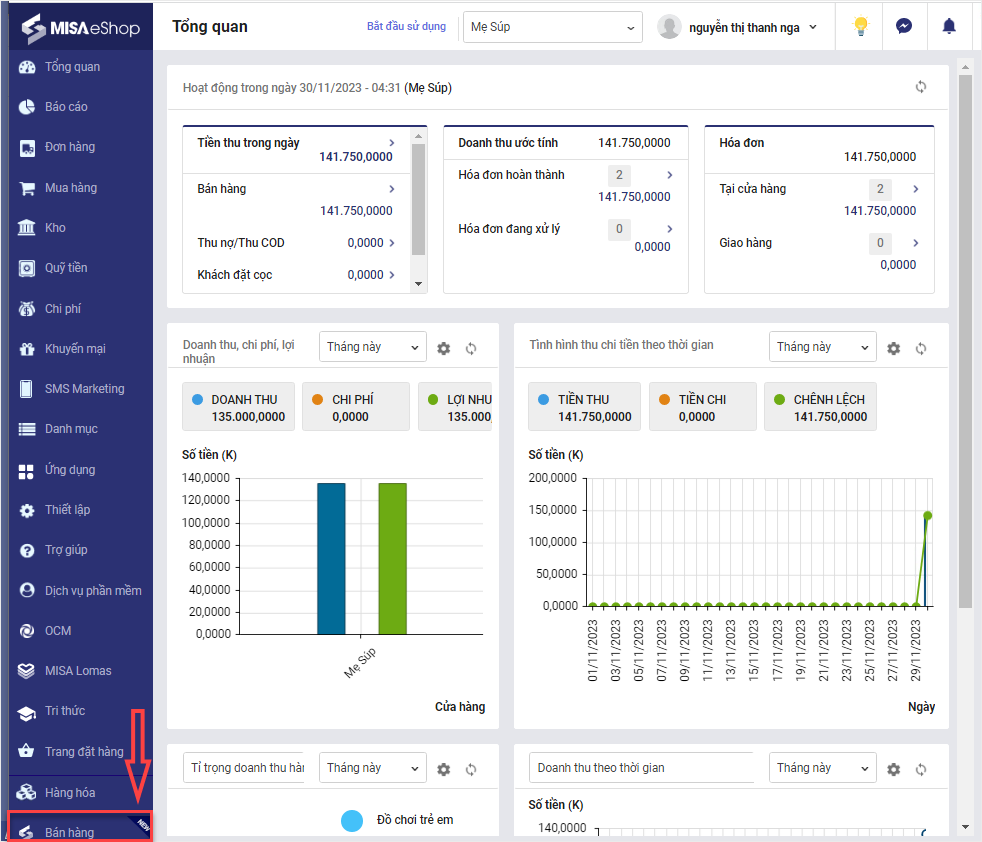
Task: Open settings gear for revenue chart
Action: (444, 348)
